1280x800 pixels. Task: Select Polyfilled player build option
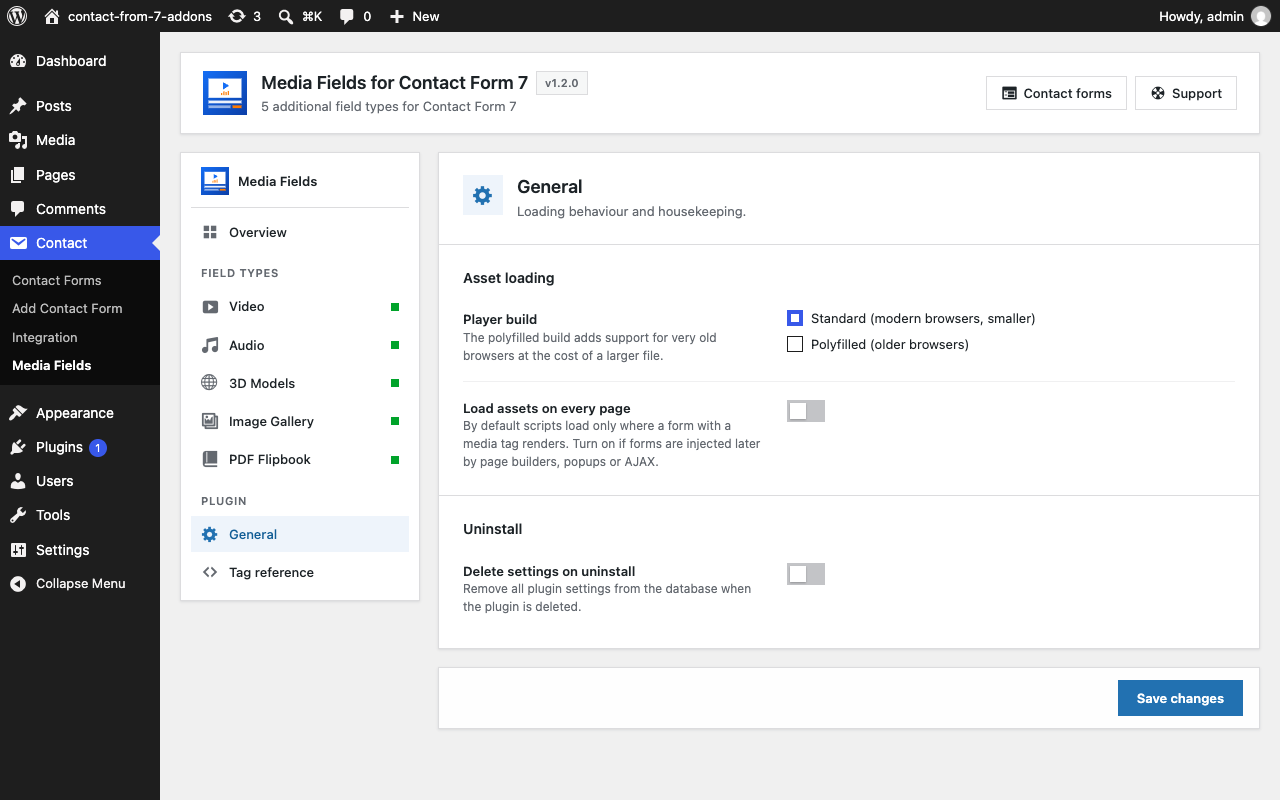click(x=795, y=344)
